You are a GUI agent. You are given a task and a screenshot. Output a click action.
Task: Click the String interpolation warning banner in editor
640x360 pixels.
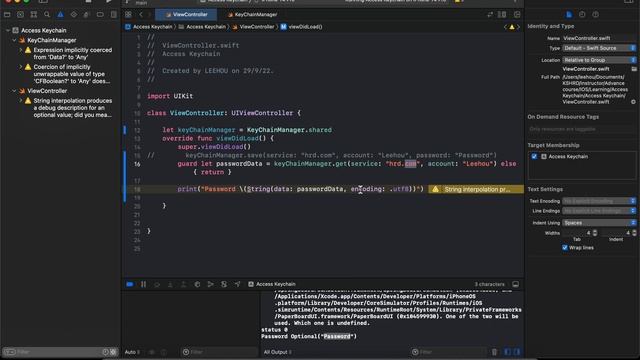[x=476, y=189]
